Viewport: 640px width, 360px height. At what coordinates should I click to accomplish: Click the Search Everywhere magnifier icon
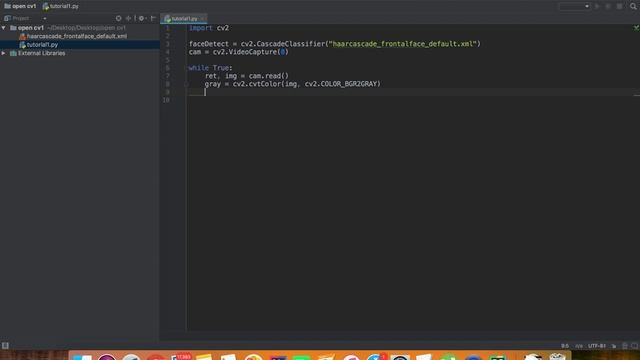[633, 6]
